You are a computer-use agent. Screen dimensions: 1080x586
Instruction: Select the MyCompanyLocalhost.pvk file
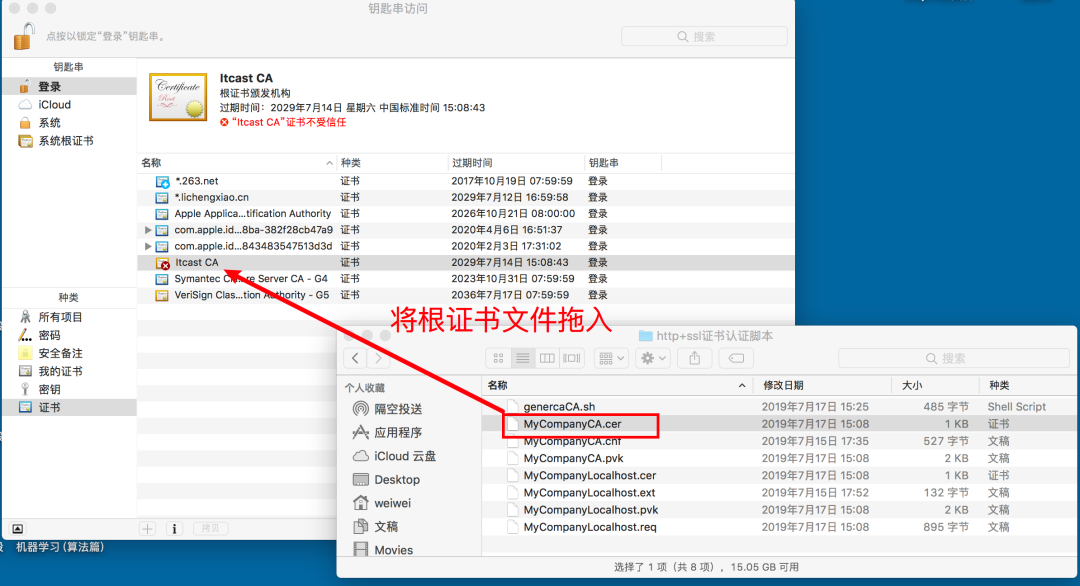(780, 510)
